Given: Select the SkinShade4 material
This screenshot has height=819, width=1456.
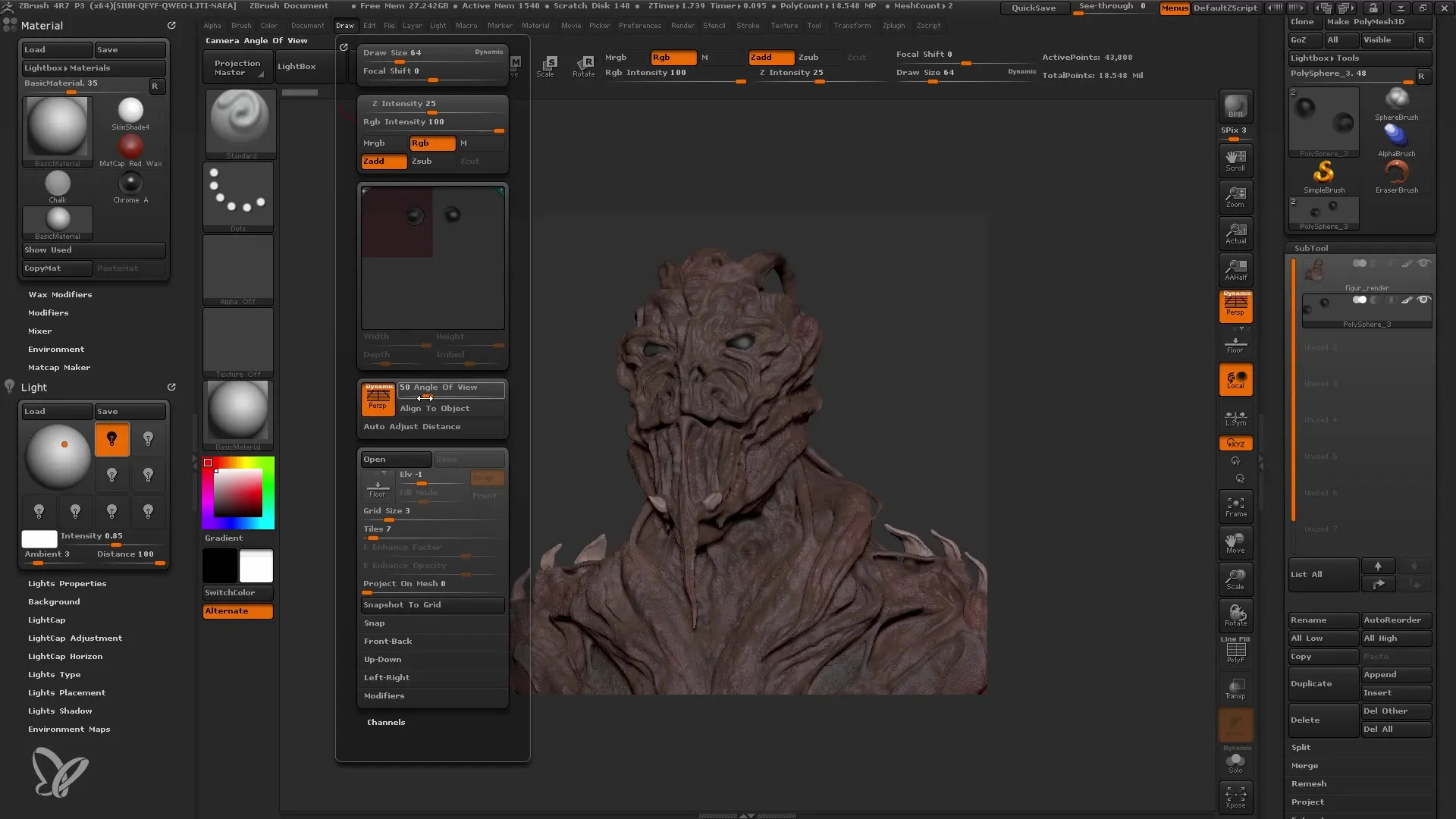Looking at the screenshot, I should [x=130, y=115].
